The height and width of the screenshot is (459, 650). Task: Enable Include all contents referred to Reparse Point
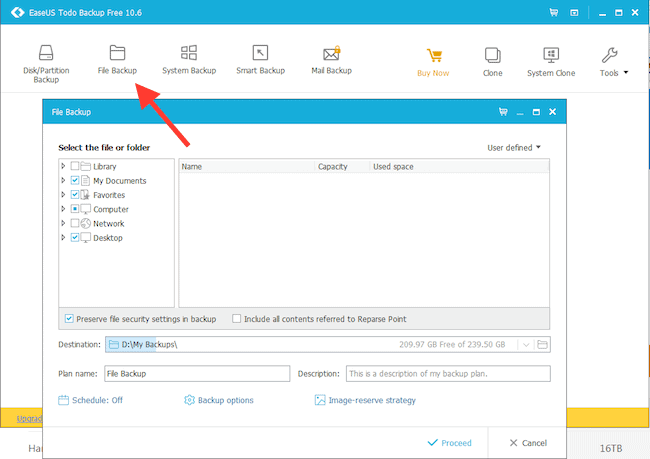click(x=237, y=318)
